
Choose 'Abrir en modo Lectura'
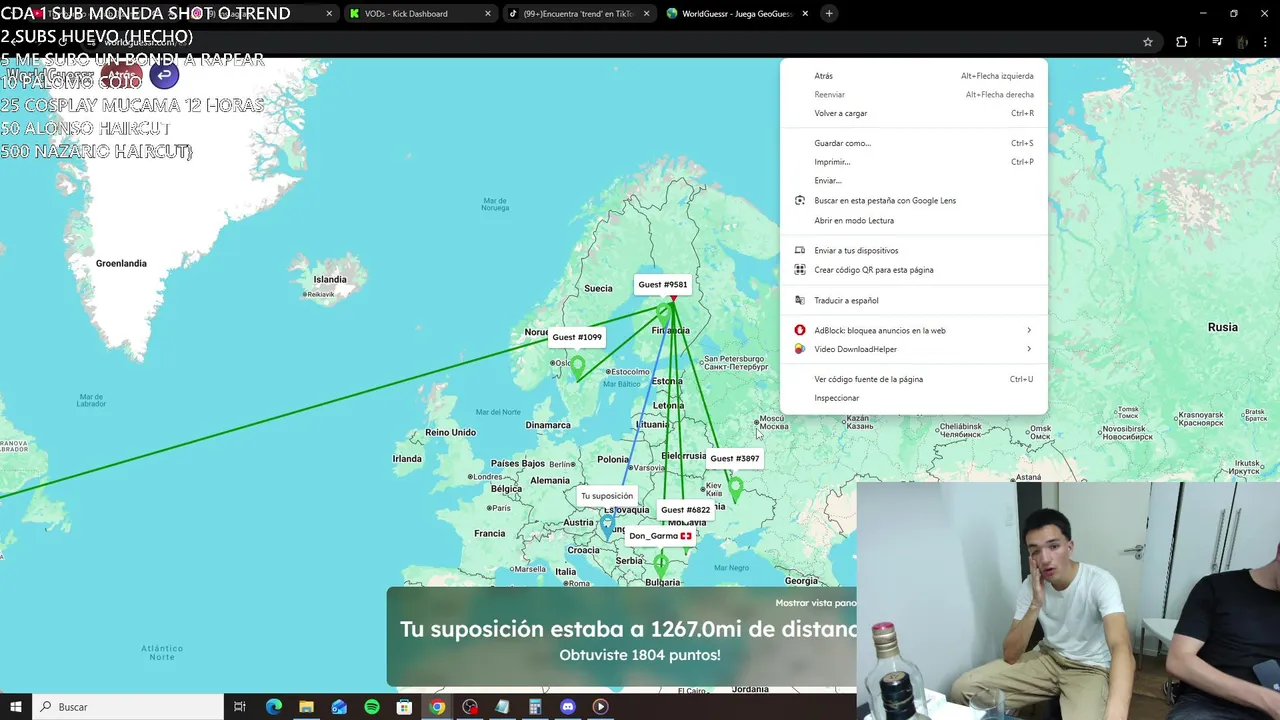(x=913, y=220)
